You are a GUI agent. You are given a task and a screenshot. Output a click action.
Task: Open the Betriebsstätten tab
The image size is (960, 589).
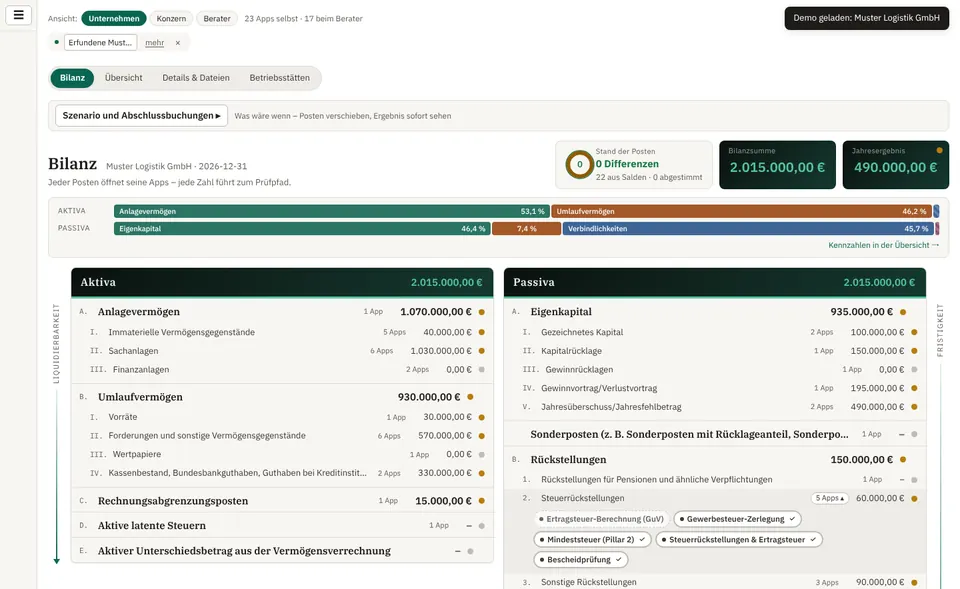pyautogui.click(x=280, y=78)
